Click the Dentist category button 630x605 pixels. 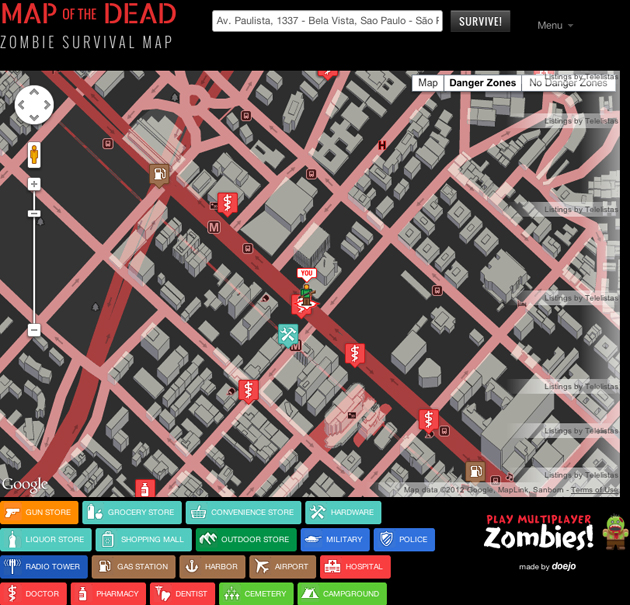pos(182,594)
